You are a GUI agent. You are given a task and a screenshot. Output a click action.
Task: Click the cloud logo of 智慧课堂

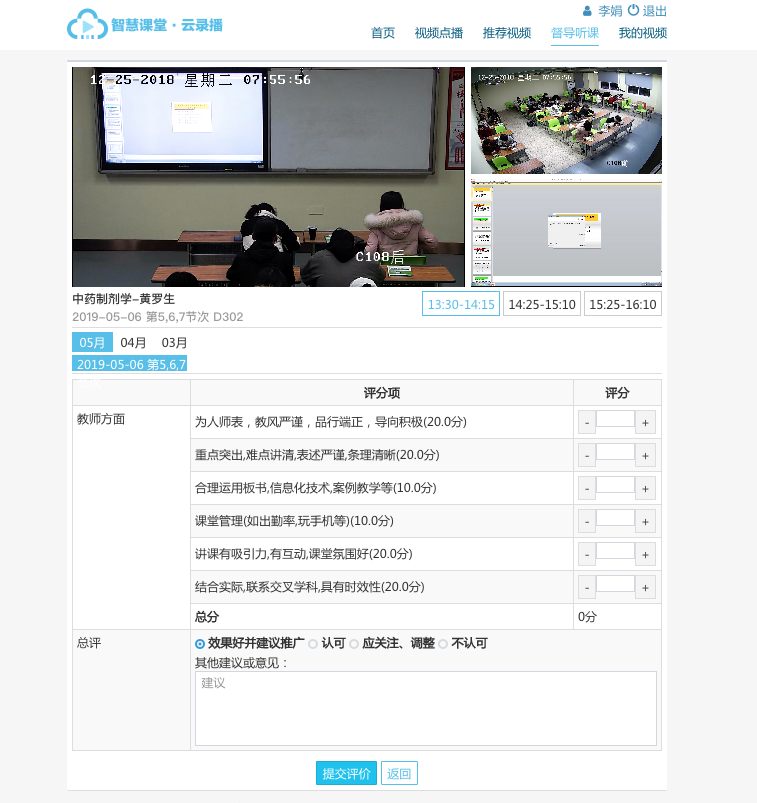(87, 25)
